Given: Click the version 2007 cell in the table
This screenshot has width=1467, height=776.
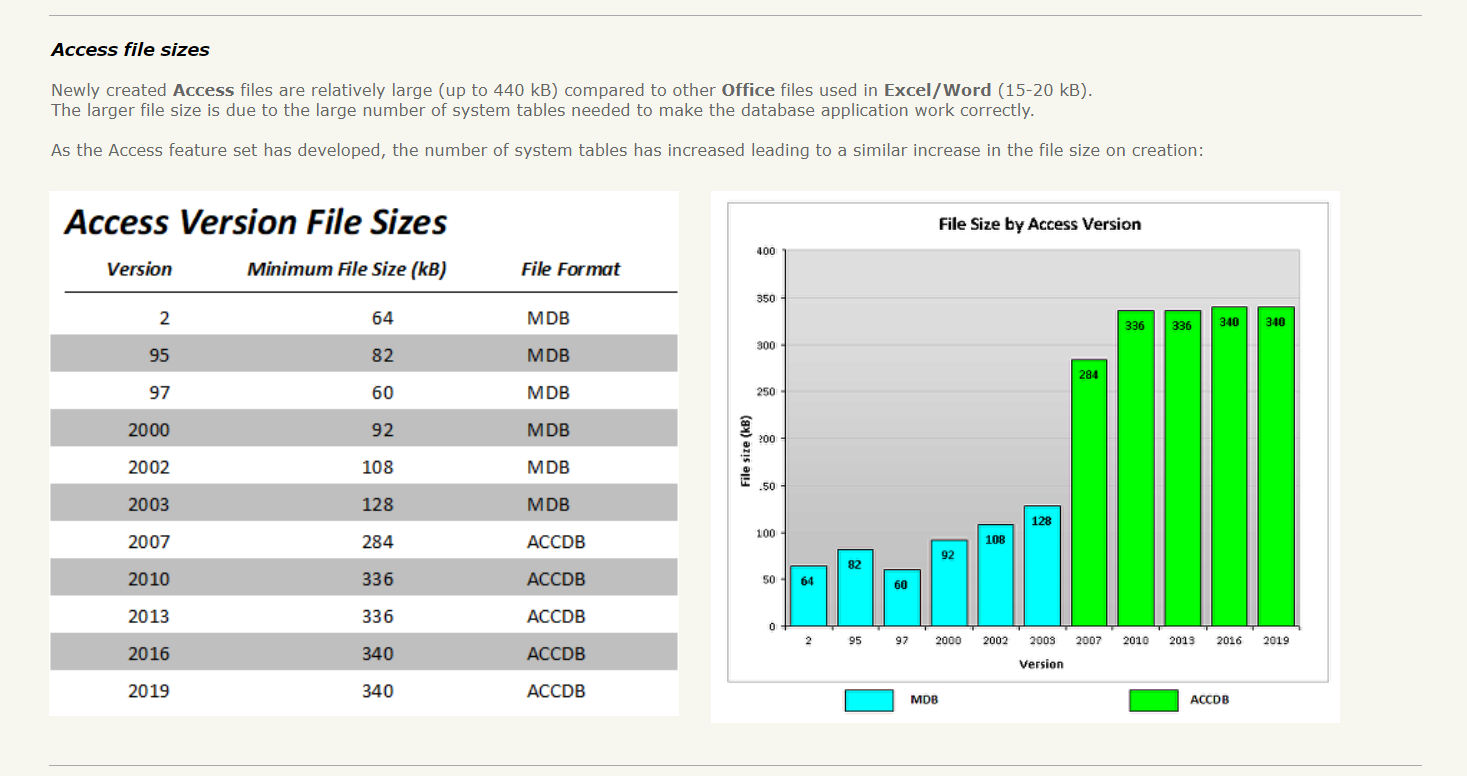Looking at the screenshot, I should point(149,541).
